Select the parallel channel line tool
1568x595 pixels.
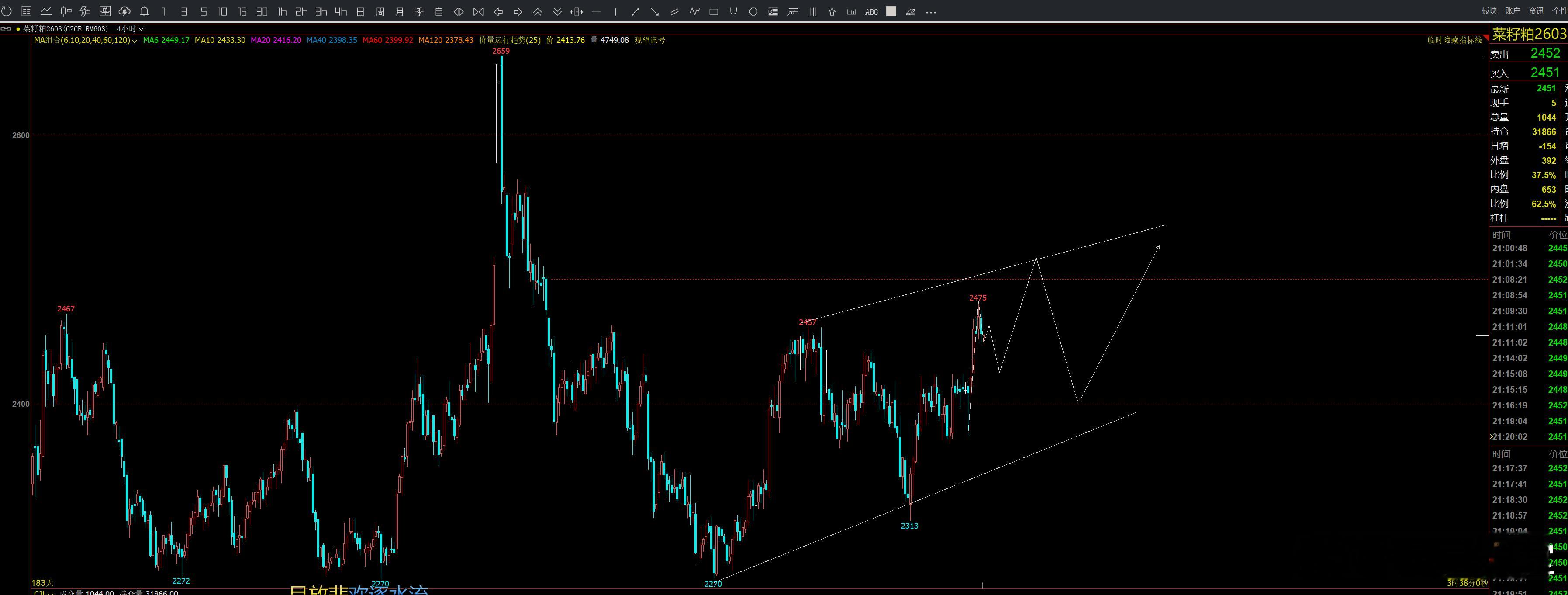click(674, 11)
